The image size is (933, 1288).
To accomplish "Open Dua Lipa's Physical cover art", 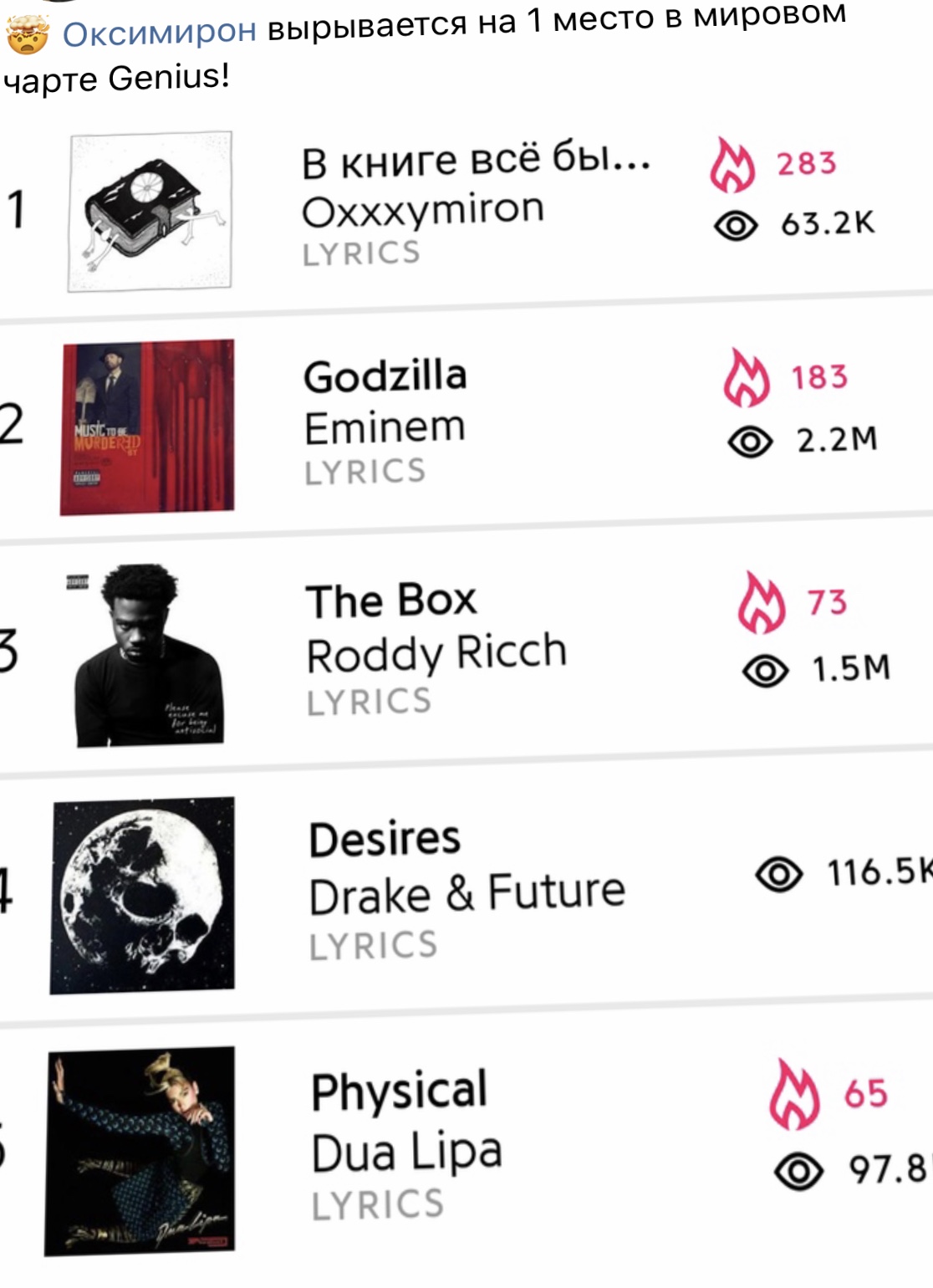I will (x=140, y=1152).
